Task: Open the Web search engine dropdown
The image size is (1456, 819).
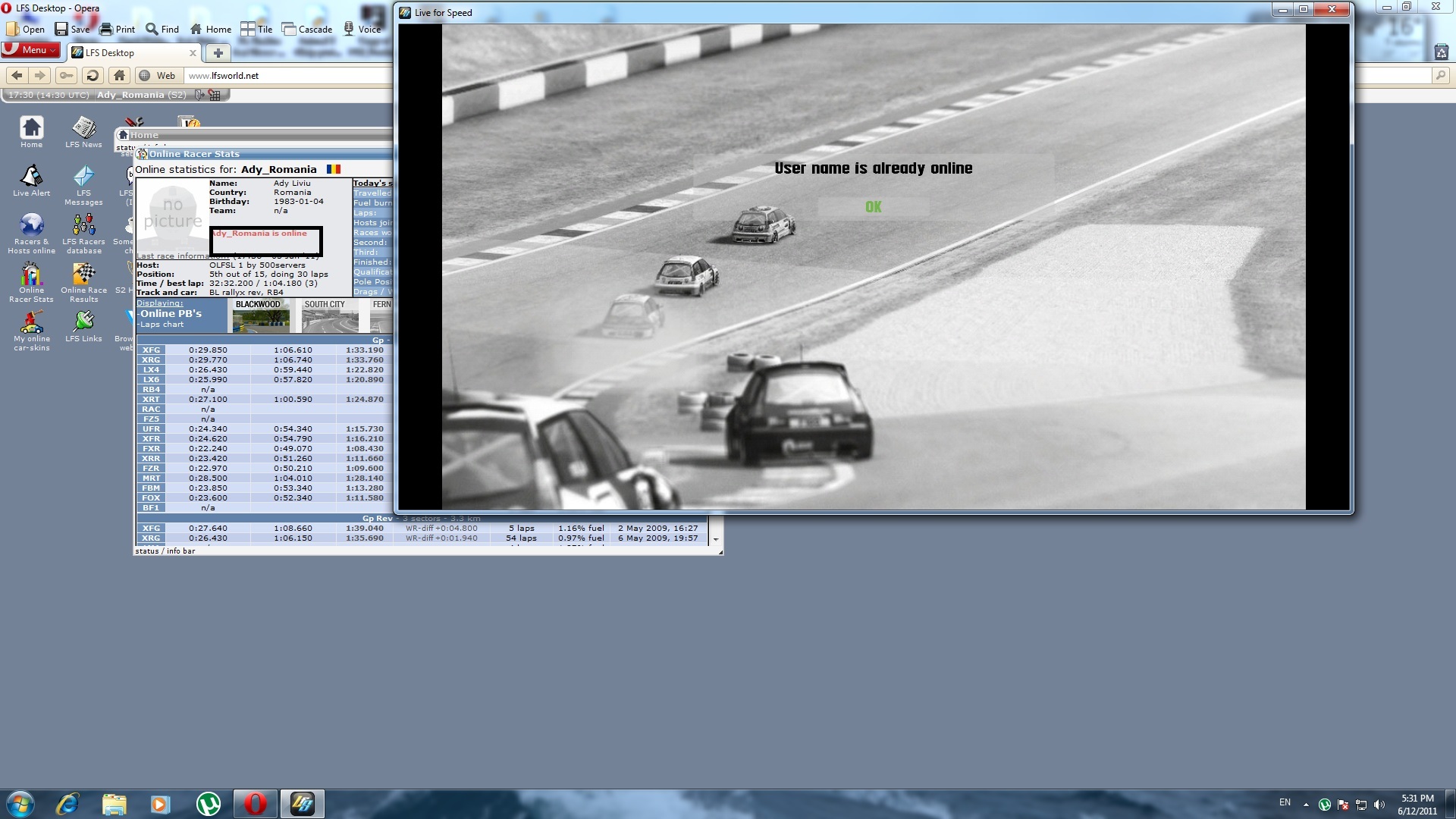Action: [x=158, y=75]
